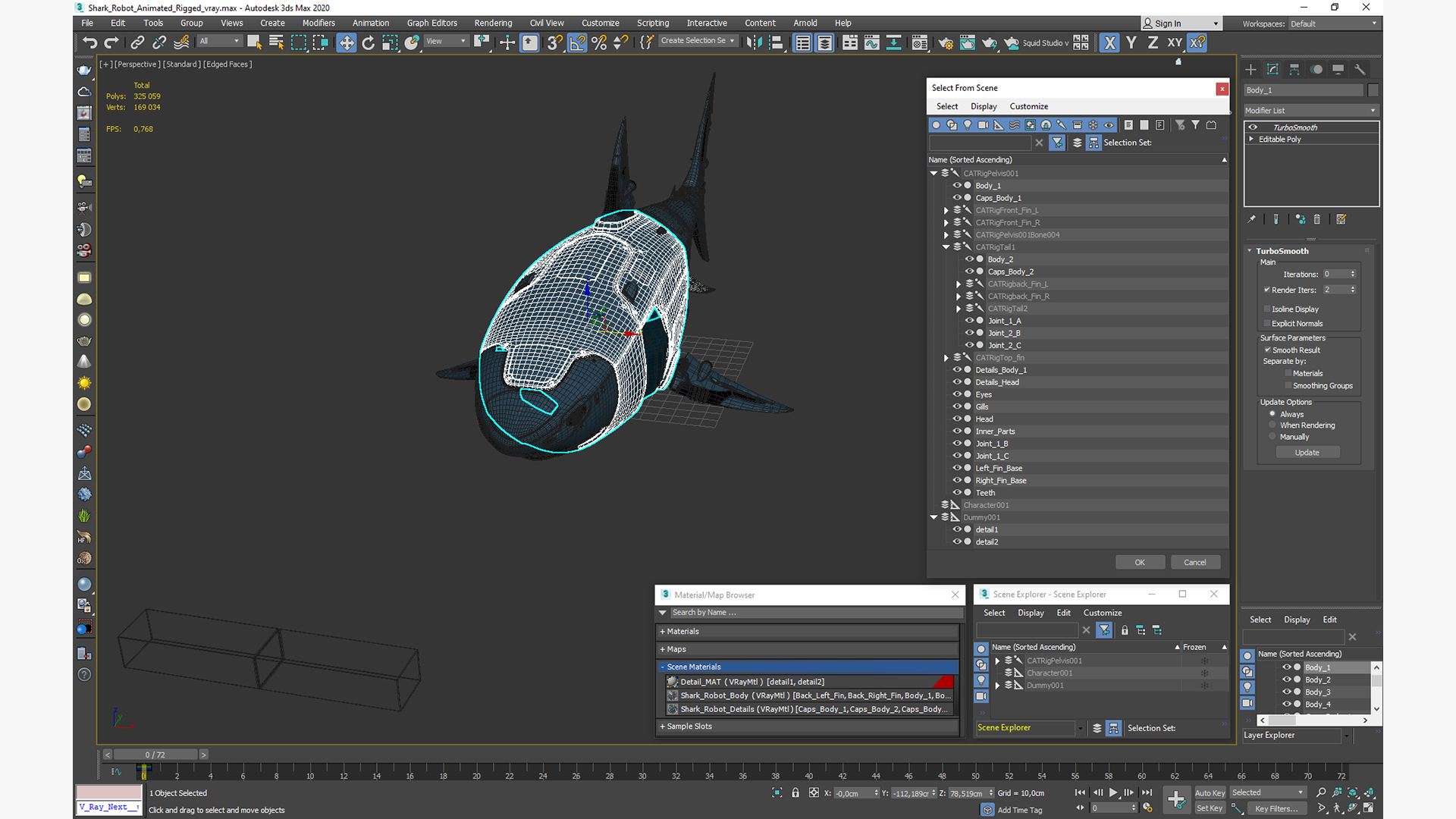1456x819 pixels.
Task: Open the Utilities wrench panel icon
Action: (x=1360, y=69)
